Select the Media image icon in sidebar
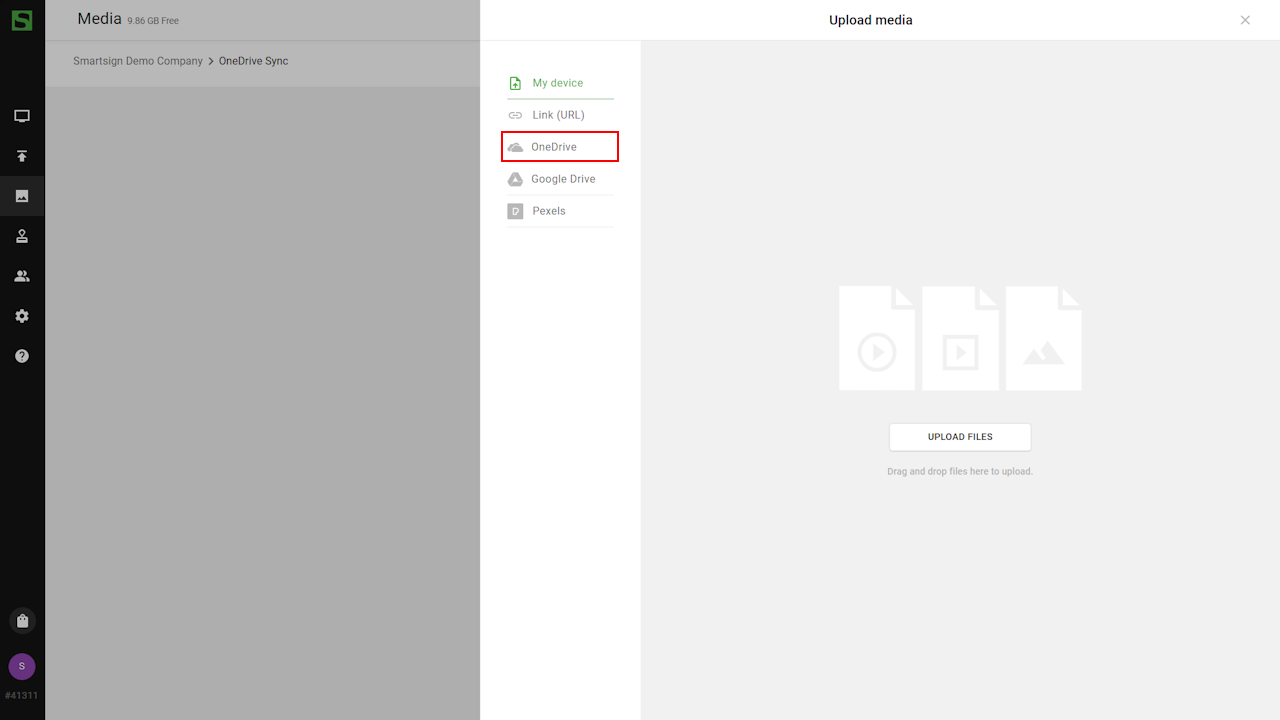Image resolution: width=1280 pixels, height=720 pixels. tap(22, 196)
